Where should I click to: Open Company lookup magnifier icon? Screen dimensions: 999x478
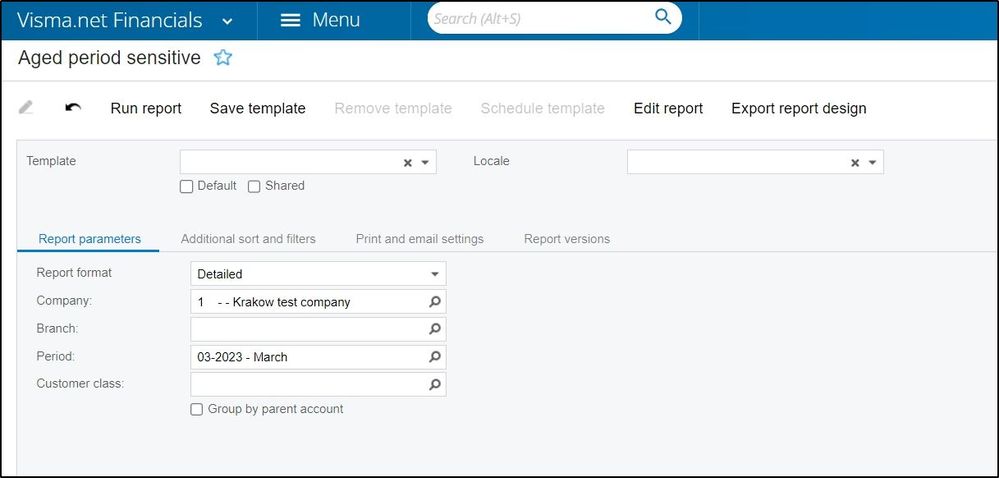point(435,302)
